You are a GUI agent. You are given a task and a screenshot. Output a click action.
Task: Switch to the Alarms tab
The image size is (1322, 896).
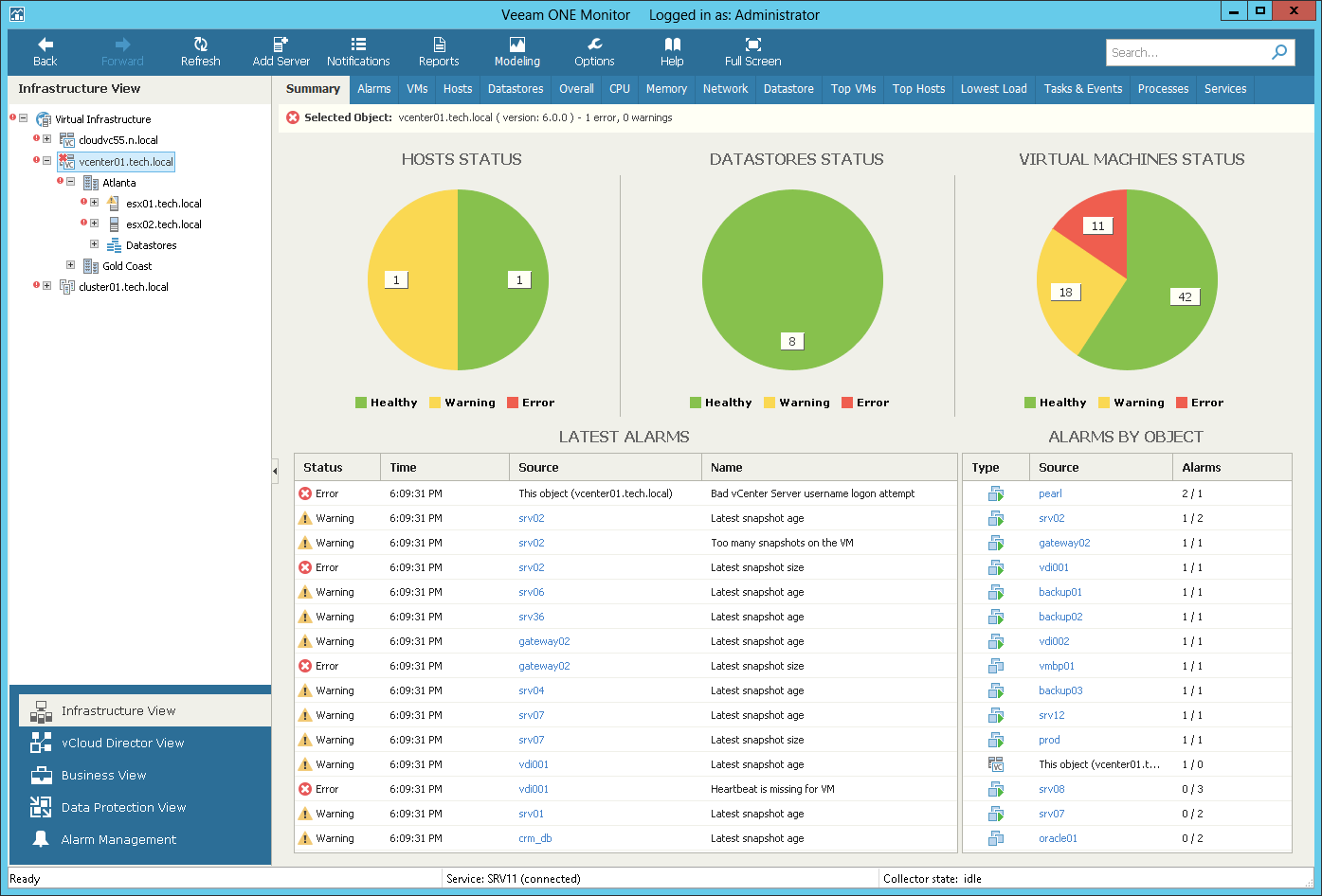click(374, 89)
